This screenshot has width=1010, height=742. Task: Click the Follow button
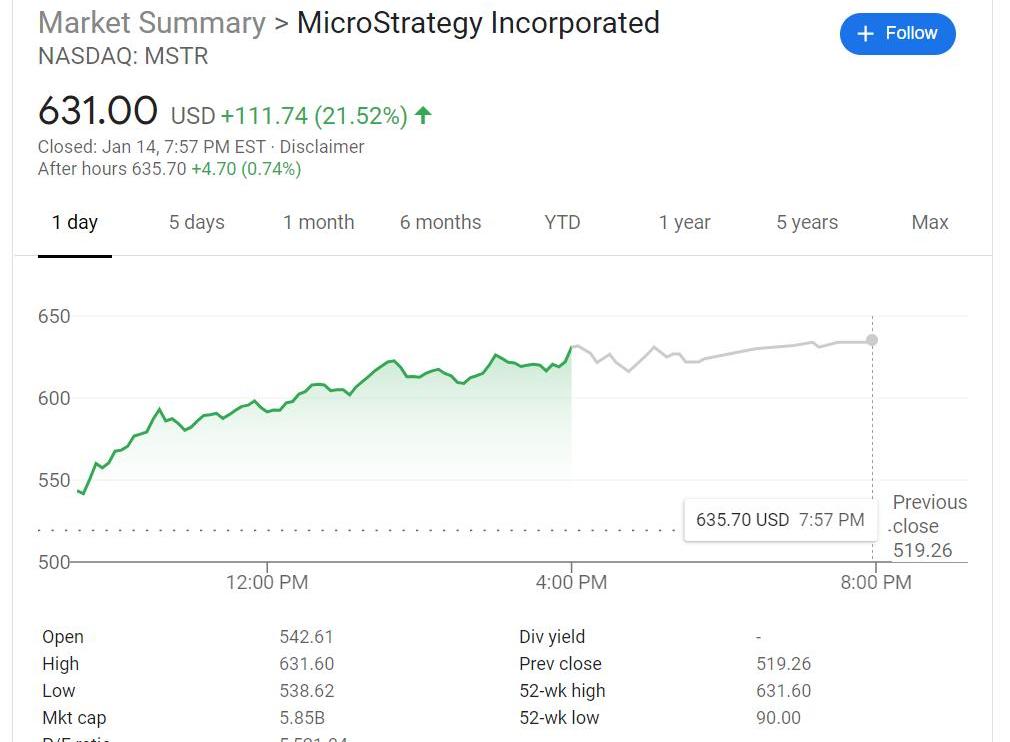[x=897, y=34]
